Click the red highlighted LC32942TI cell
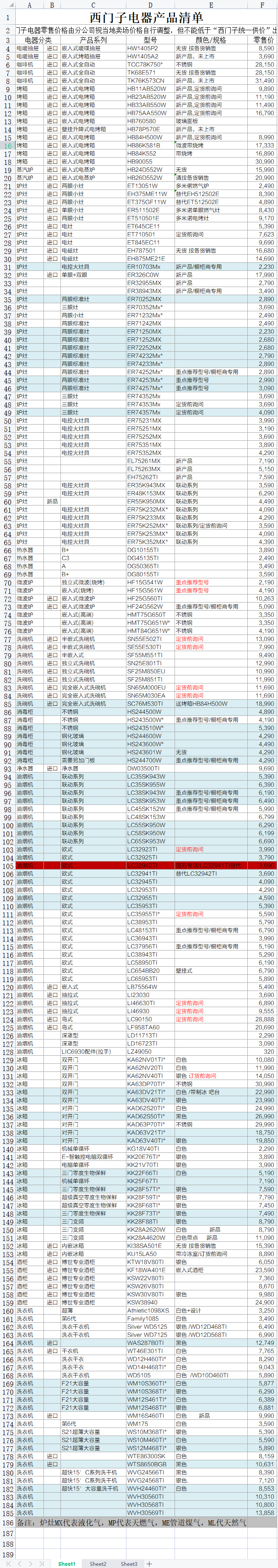278x1568 pixels. pyautogui.click(x=150, y=866)
